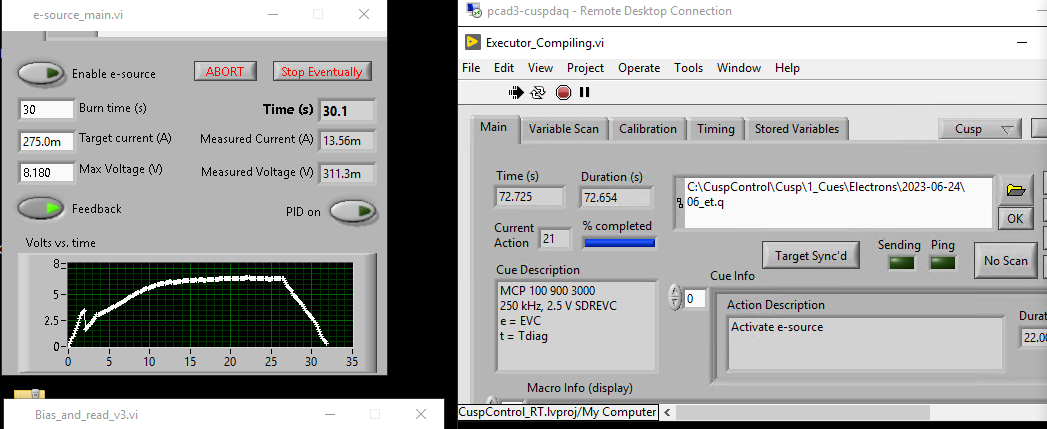Viewport: 1047px width, 429px height.
Task: Click the Run arrow in LabVIEW toolbar
Action: [516, 92]
